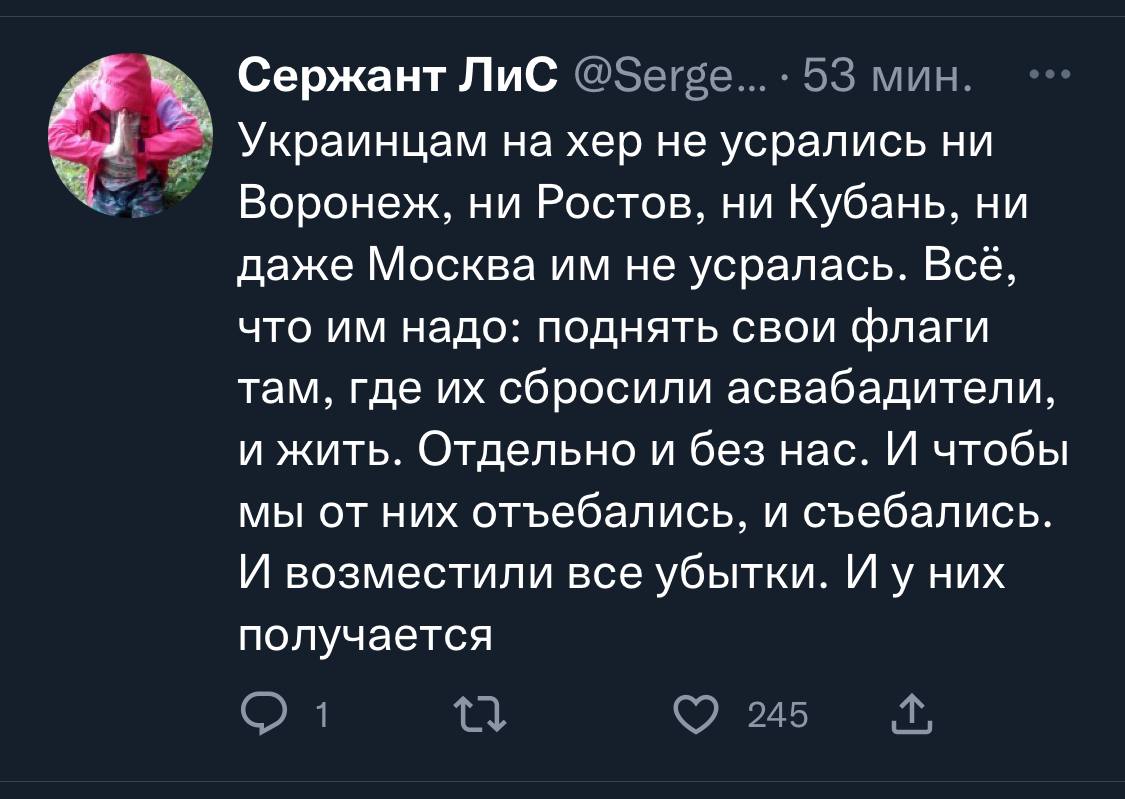The image size is (1125, 799).
Task: Like the tweet with the heart icon
Action: click(696, 714)
